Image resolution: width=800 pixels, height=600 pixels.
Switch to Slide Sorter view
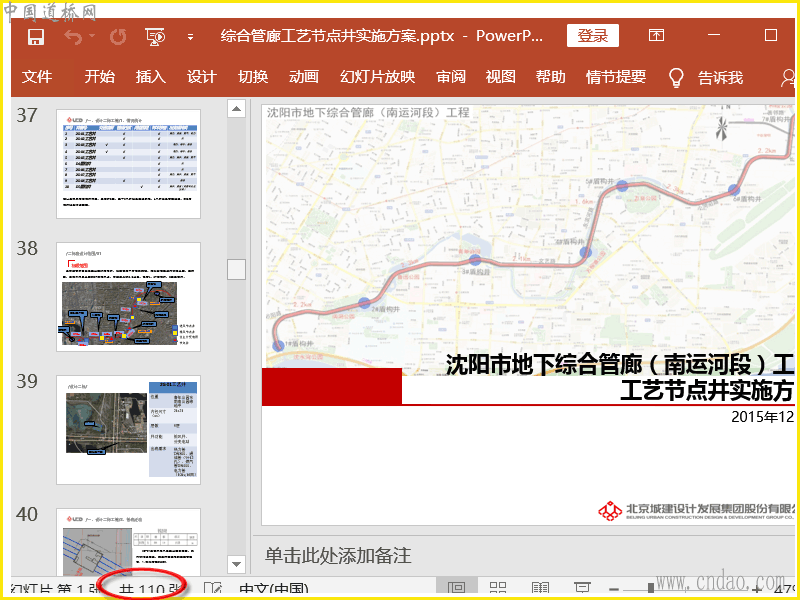tap(497, 589)
